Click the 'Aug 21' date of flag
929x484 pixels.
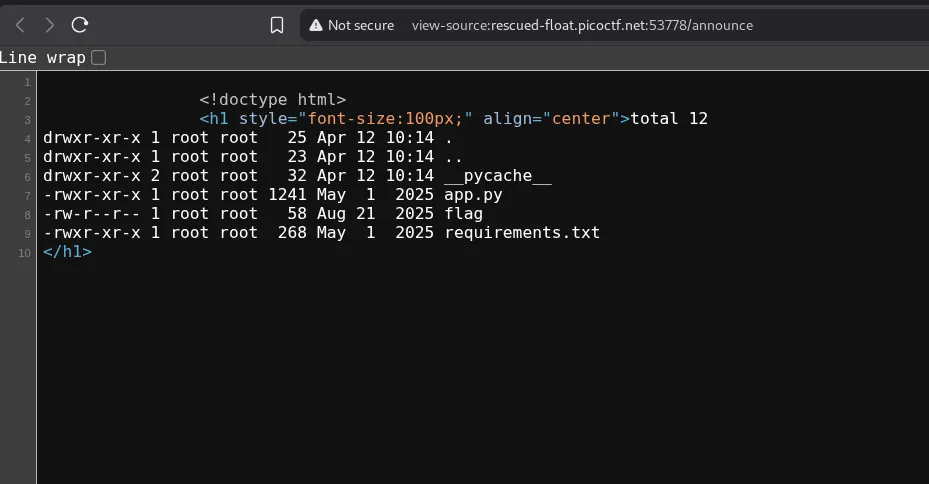tap(346, 214)
